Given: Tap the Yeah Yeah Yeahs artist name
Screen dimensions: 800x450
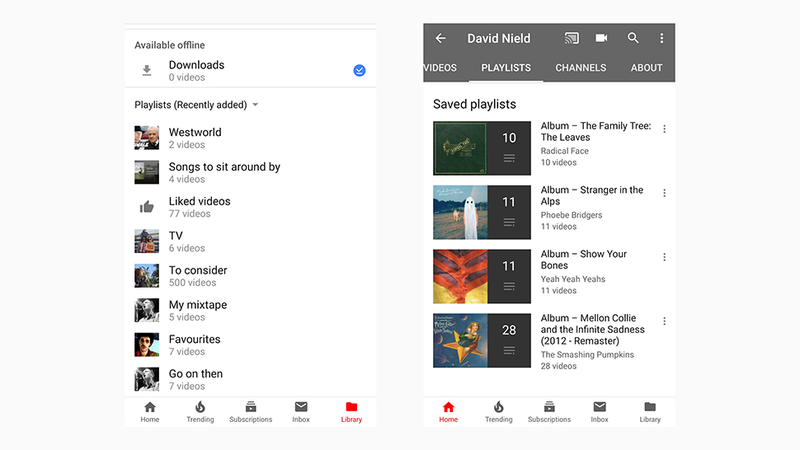Looking at the screenshot, I should [x=572, y=279].
